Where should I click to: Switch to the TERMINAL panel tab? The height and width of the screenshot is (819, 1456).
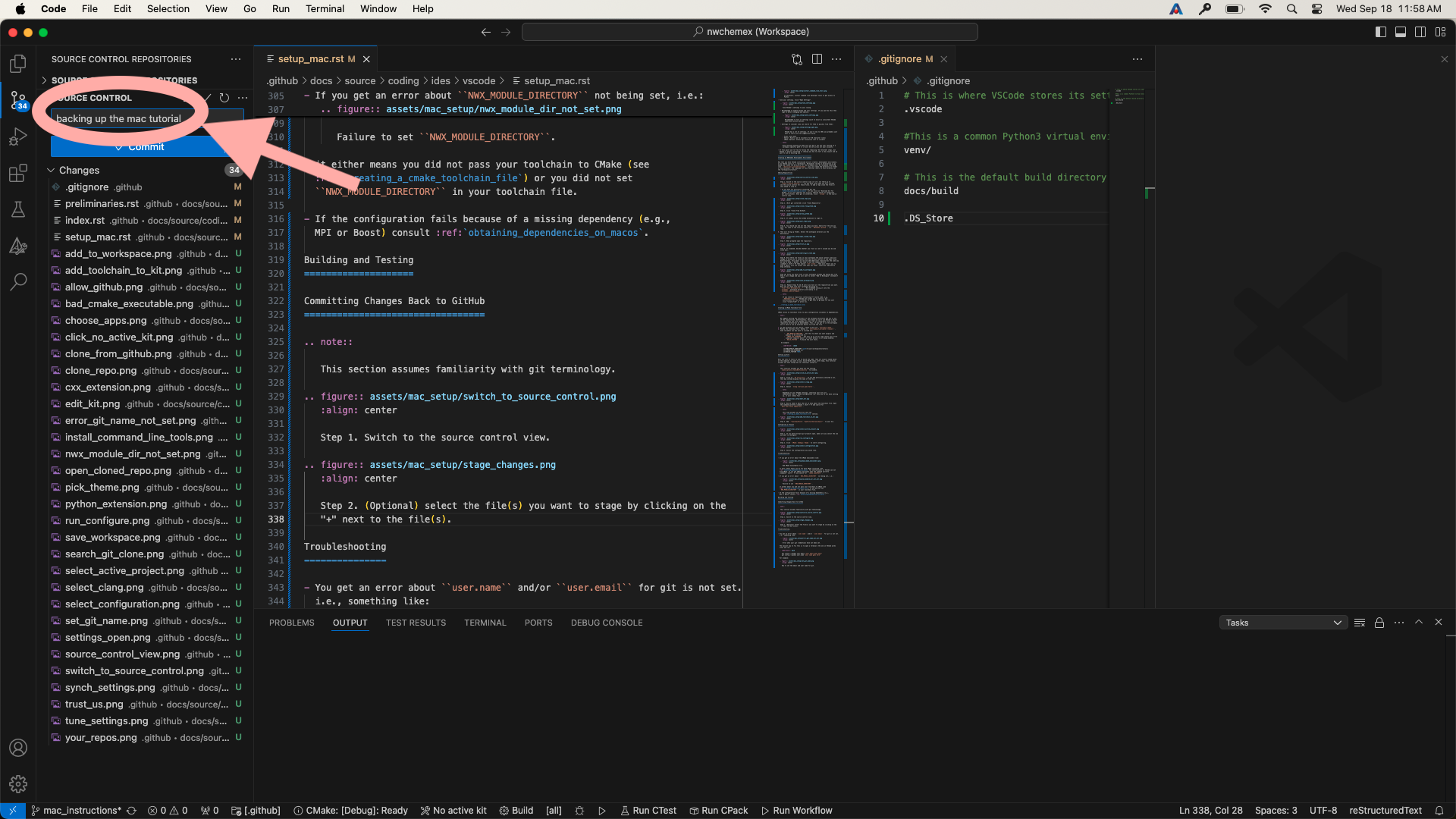pyautogui.click(x=485, y=623)
